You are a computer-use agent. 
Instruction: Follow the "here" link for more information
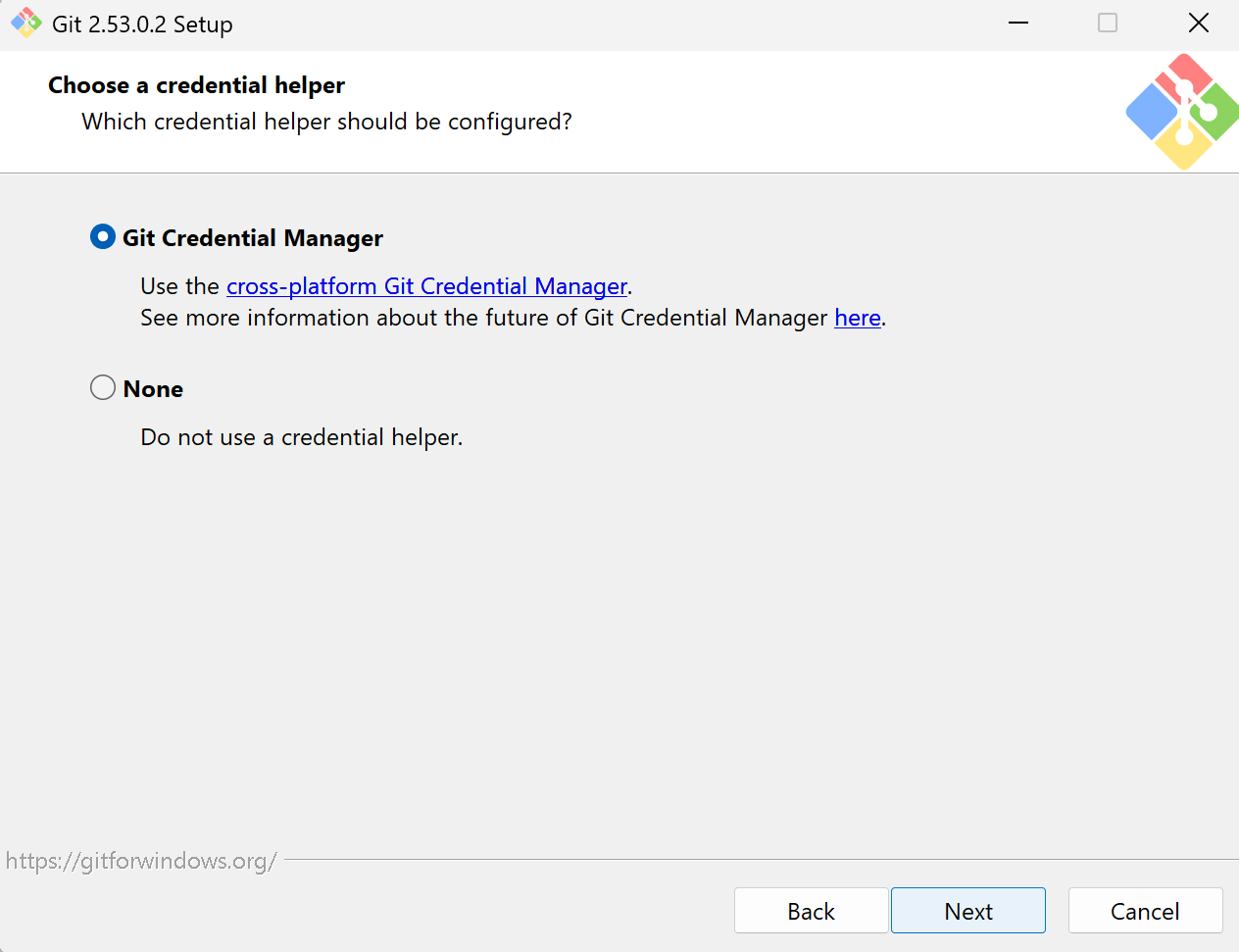point(858,318)
